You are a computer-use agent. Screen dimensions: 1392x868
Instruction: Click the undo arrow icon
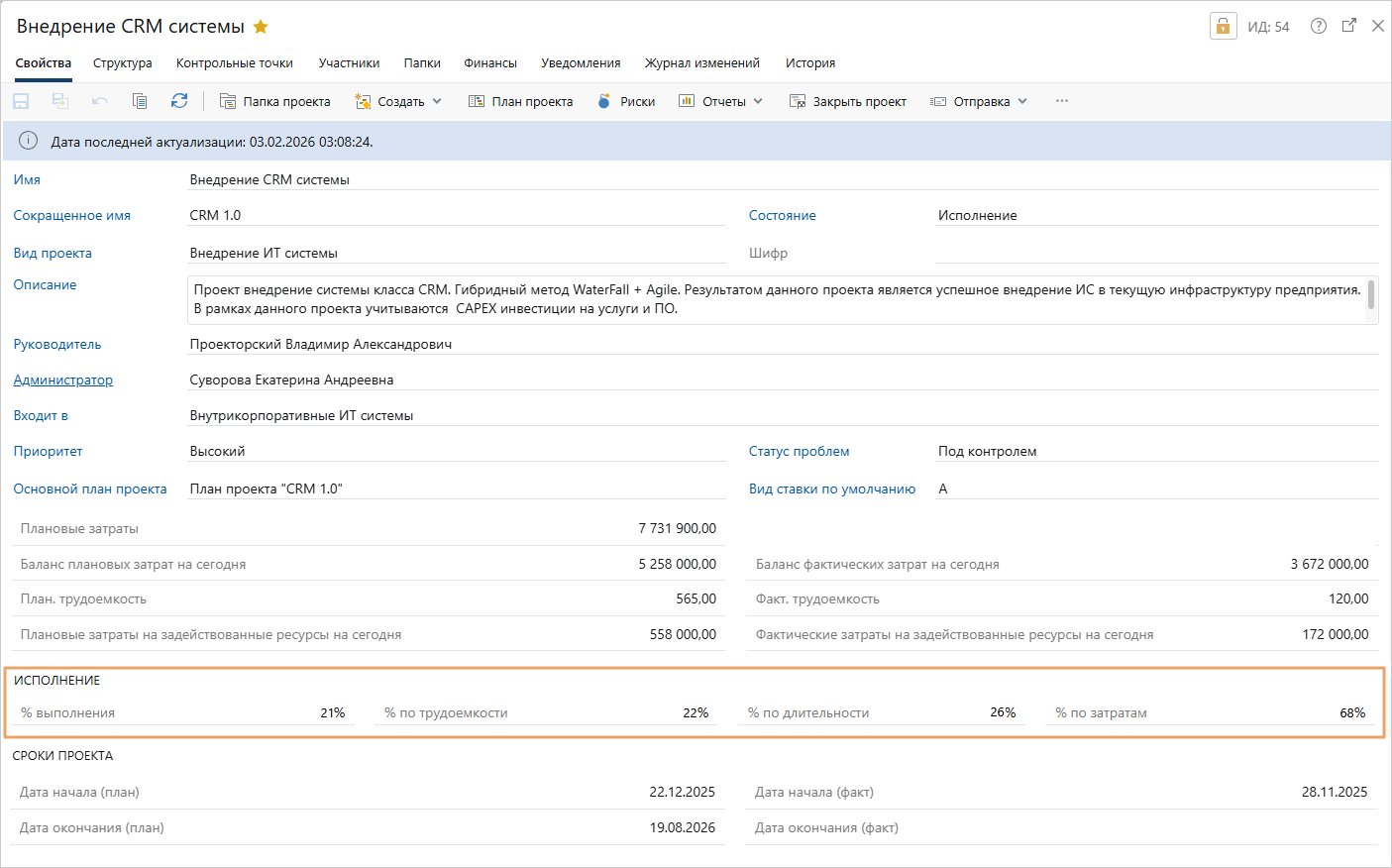(x=100, y=101)
